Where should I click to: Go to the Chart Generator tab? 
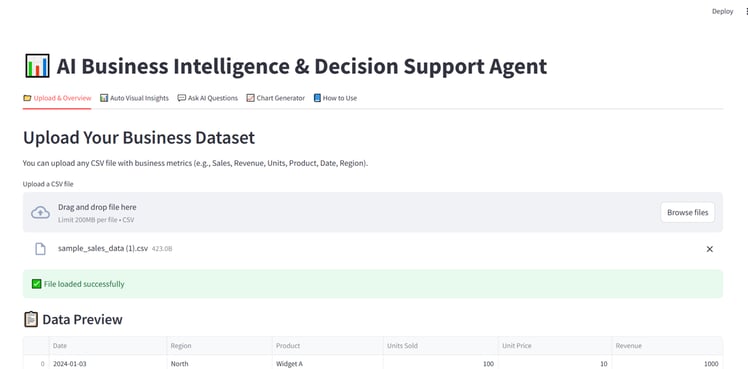pos(276,98)
